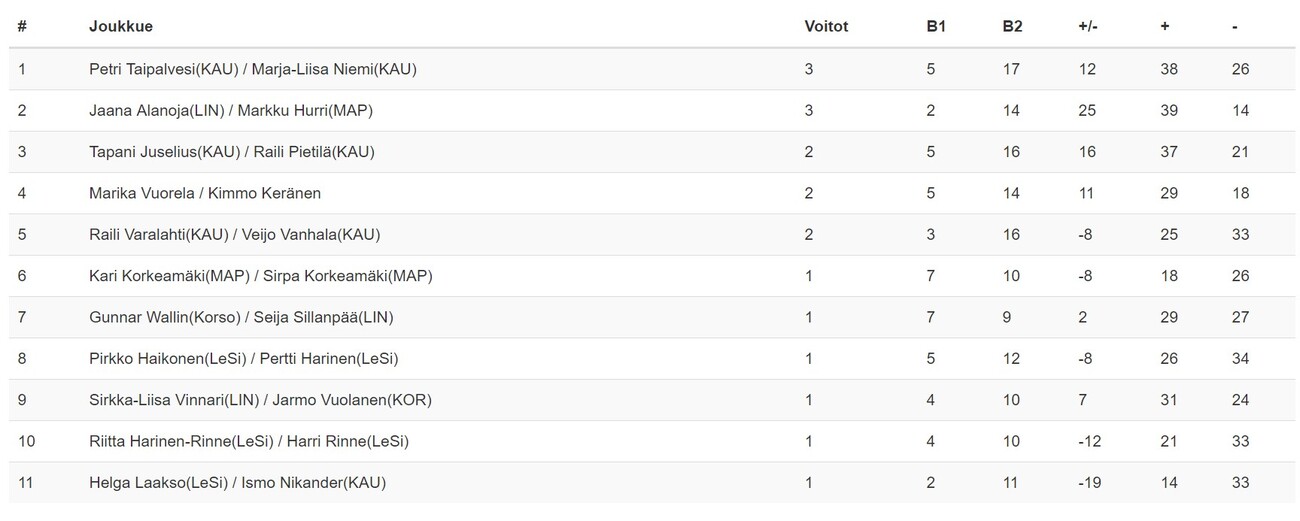The height and width of the screenshot is (521, 1300).
Task: Click the rank number 11 cell
Action: (x=26, y=482)
